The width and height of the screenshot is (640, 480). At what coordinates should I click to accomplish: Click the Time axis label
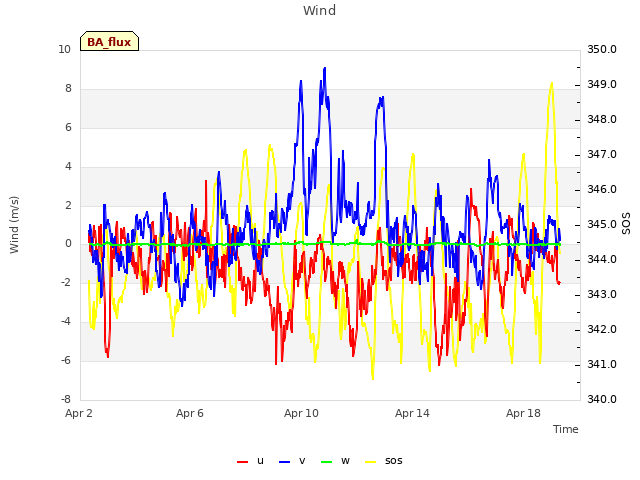566,429
